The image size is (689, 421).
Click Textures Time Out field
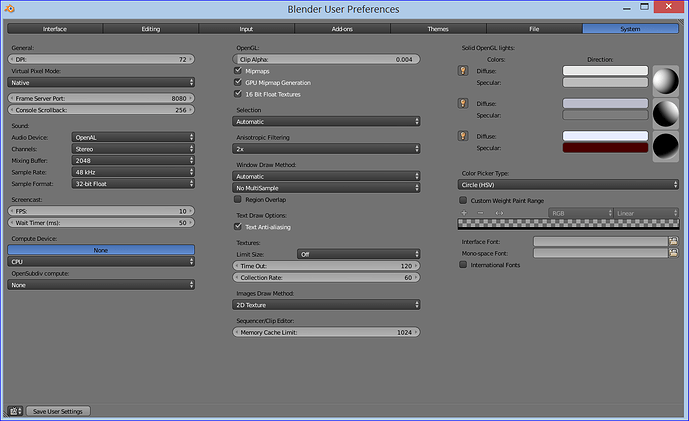(x=326, y=265)
